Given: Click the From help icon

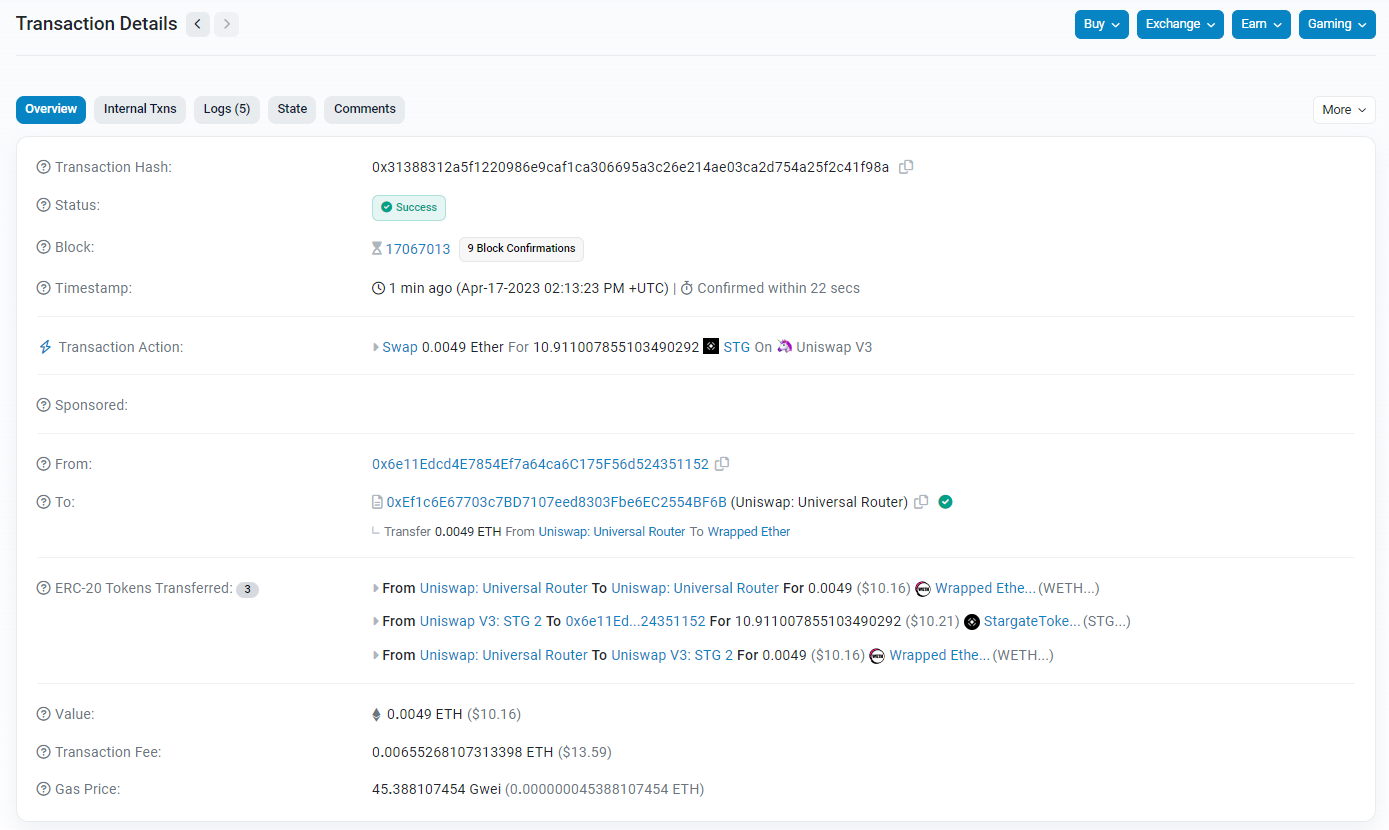Looking at the screenshot, I should coord(43,464).
